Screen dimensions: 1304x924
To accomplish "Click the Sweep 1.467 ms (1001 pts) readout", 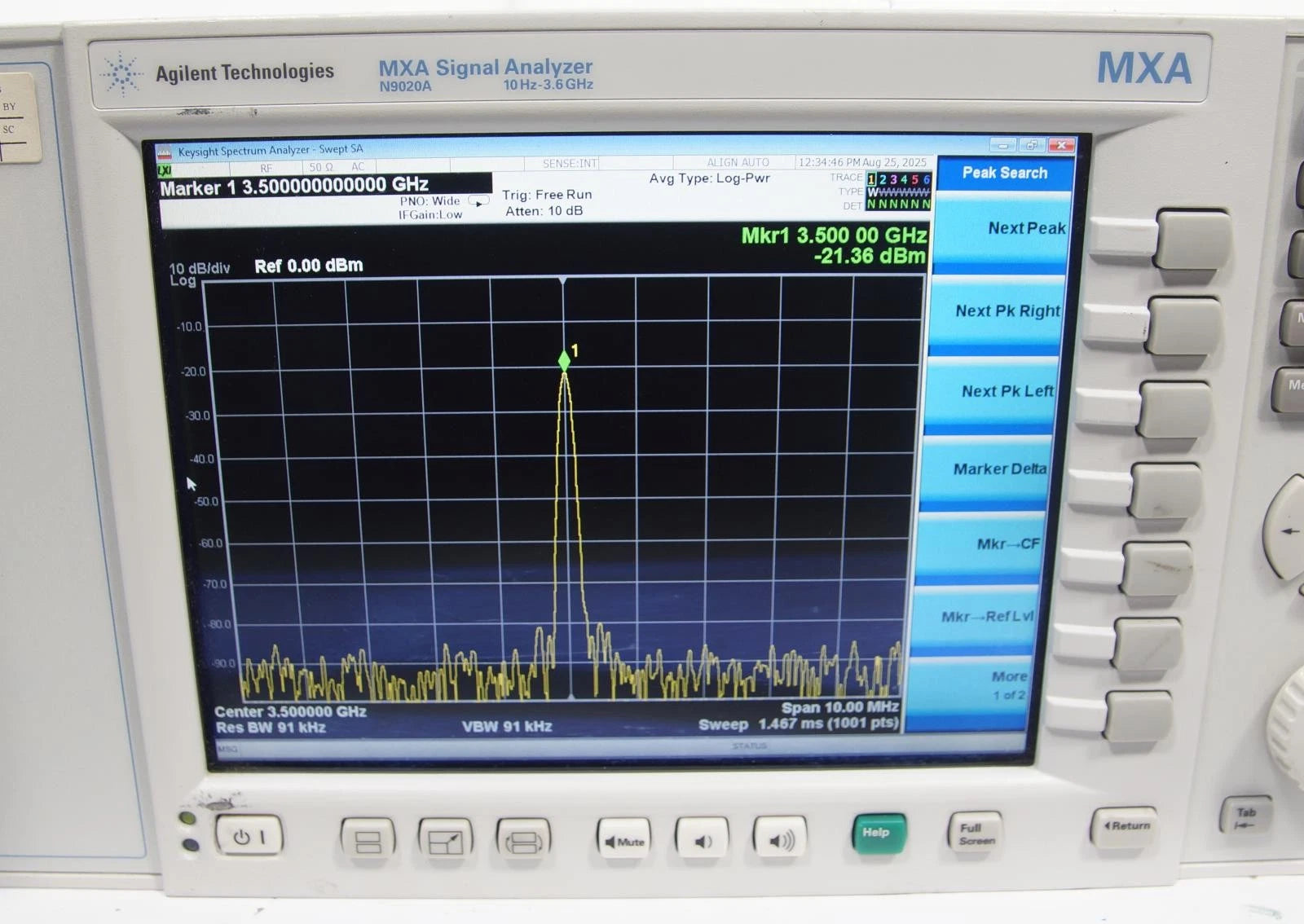I will tap(798, 724).
